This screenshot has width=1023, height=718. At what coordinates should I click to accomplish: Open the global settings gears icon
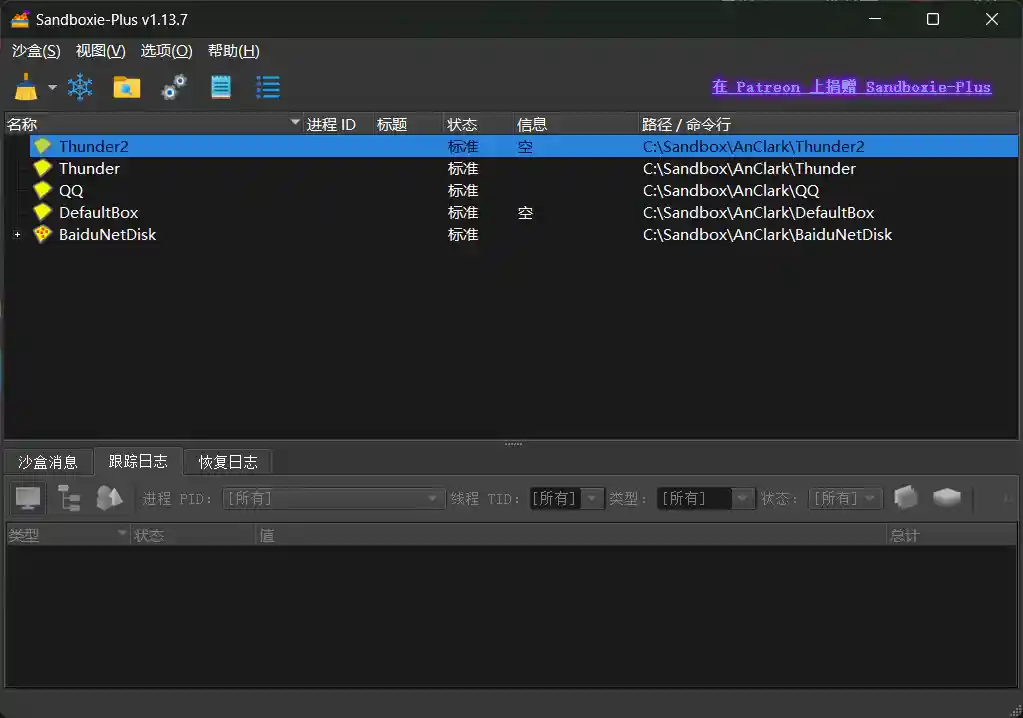[x=172, y=87]
